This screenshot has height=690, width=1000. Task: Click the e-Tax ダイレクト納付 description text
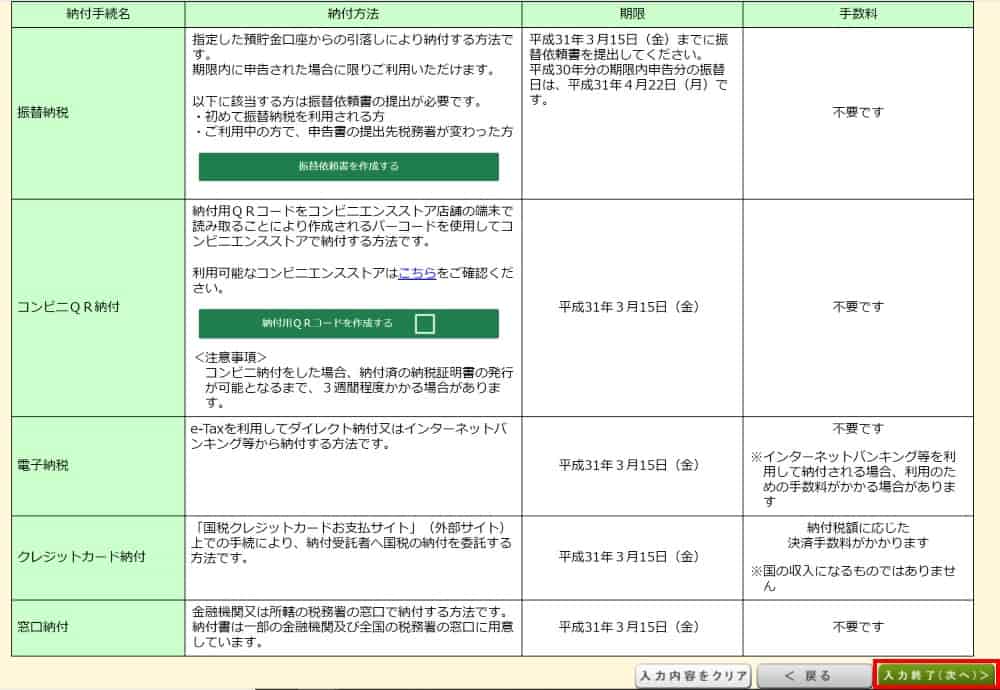click(348, 436)
